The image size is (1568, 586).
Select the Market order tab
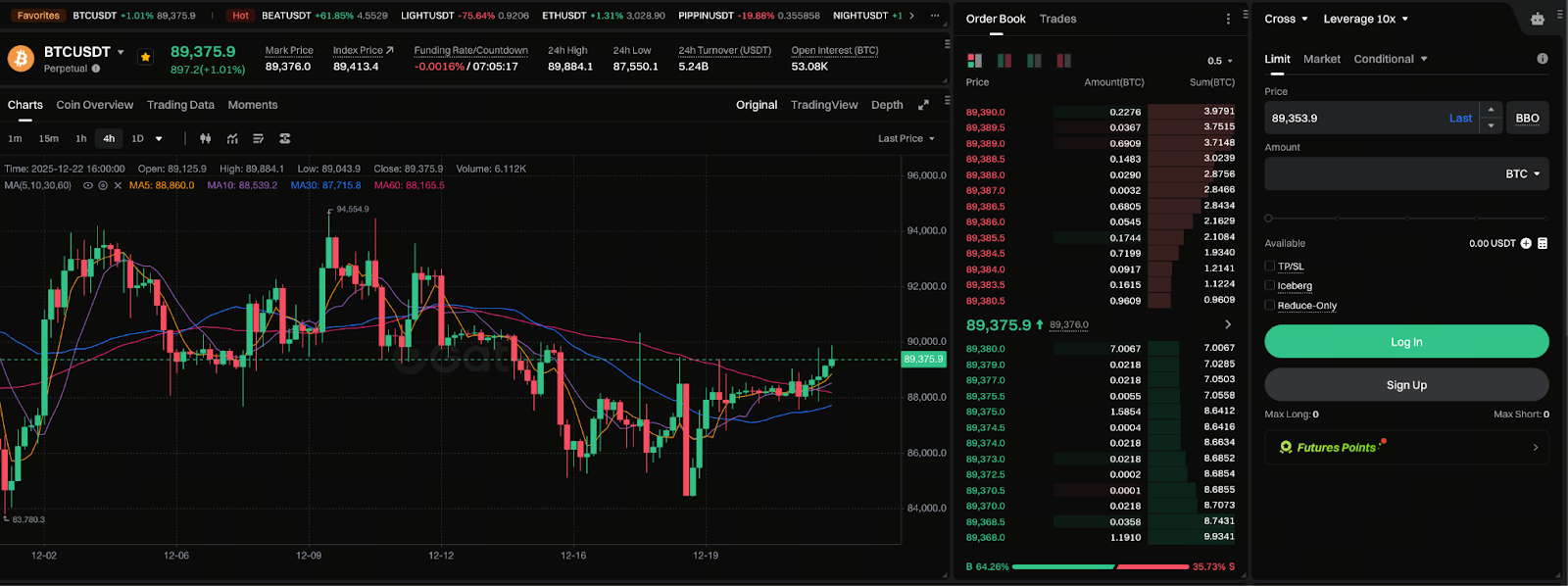click(x=1321, y=59)
